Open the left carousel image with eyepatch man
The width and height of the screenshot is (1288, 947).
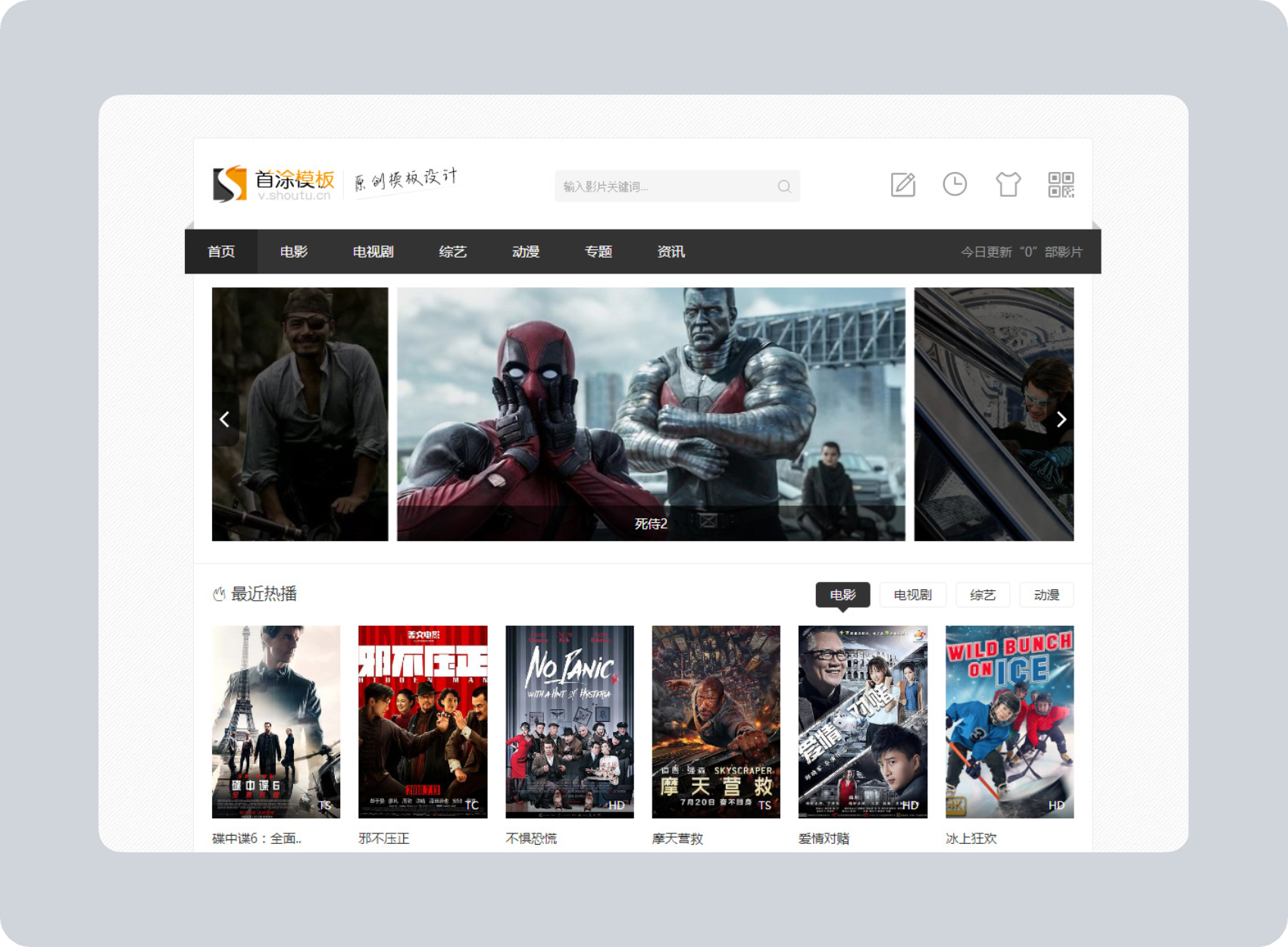[x=300, y=414]
